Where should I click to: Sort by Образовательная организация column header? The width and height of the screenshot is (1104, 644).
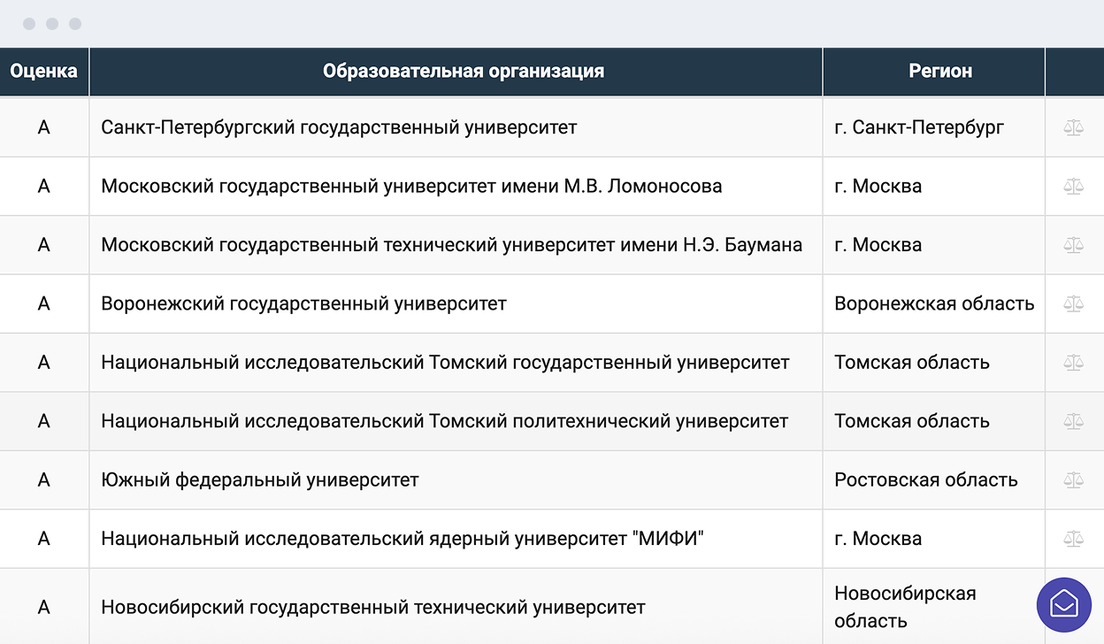463,71
